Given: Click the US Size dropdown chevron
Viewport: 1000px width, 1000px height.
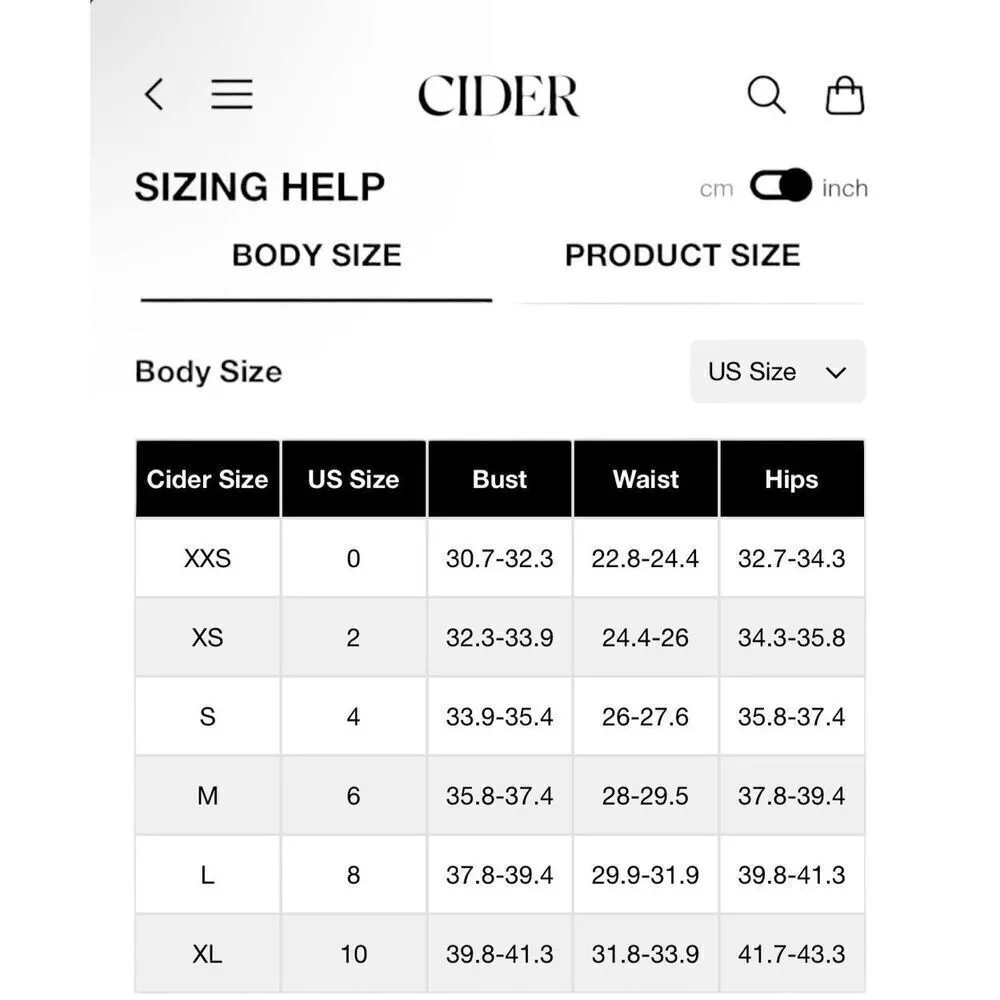Looking at the screenshot, I should tap(836, 373).
